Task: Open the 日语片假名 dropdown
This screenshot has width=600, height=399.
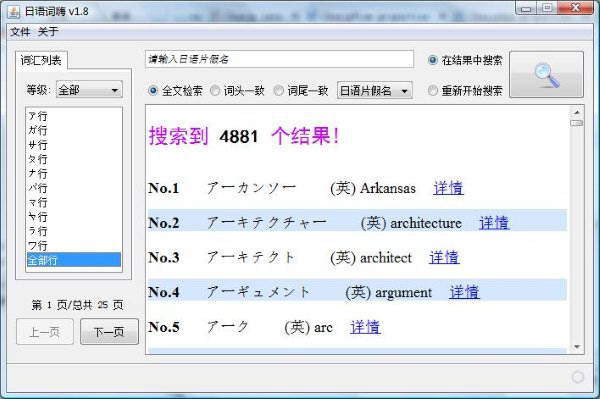Action: [375, 91]
